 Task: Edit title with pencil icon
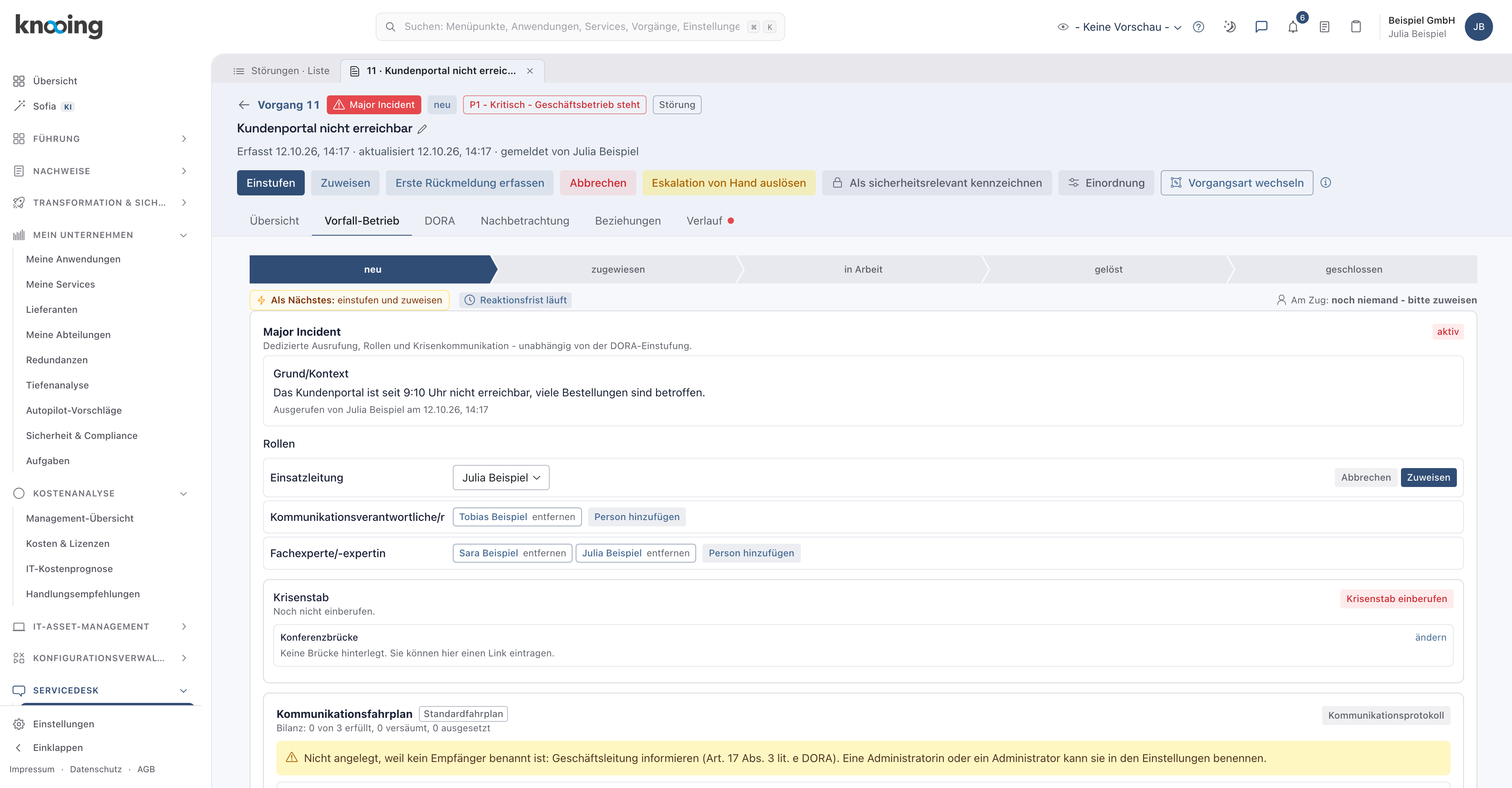point(422,129)
